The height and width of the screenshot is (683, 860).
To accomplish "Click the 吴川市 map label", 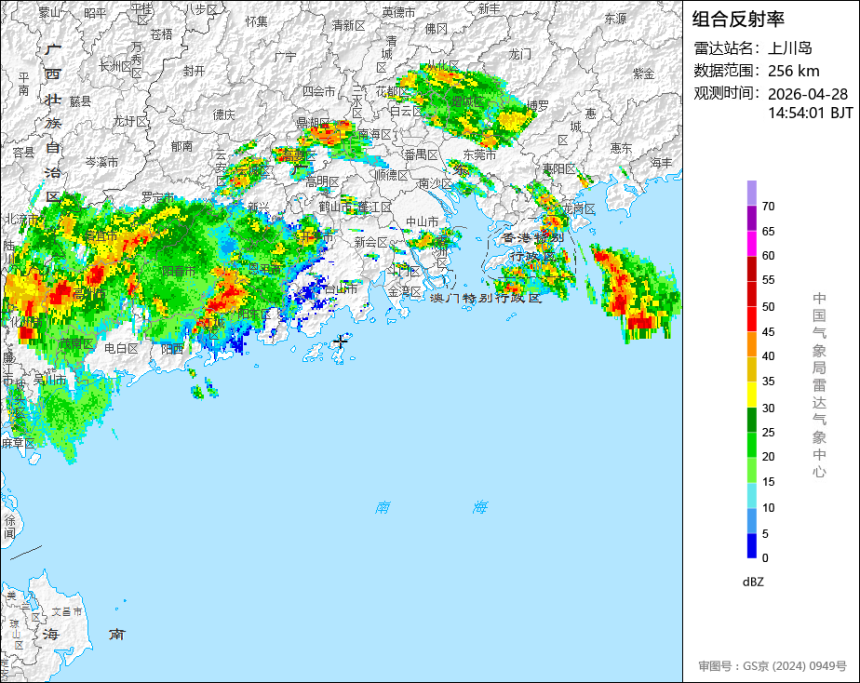I will (x=50, y=379).
